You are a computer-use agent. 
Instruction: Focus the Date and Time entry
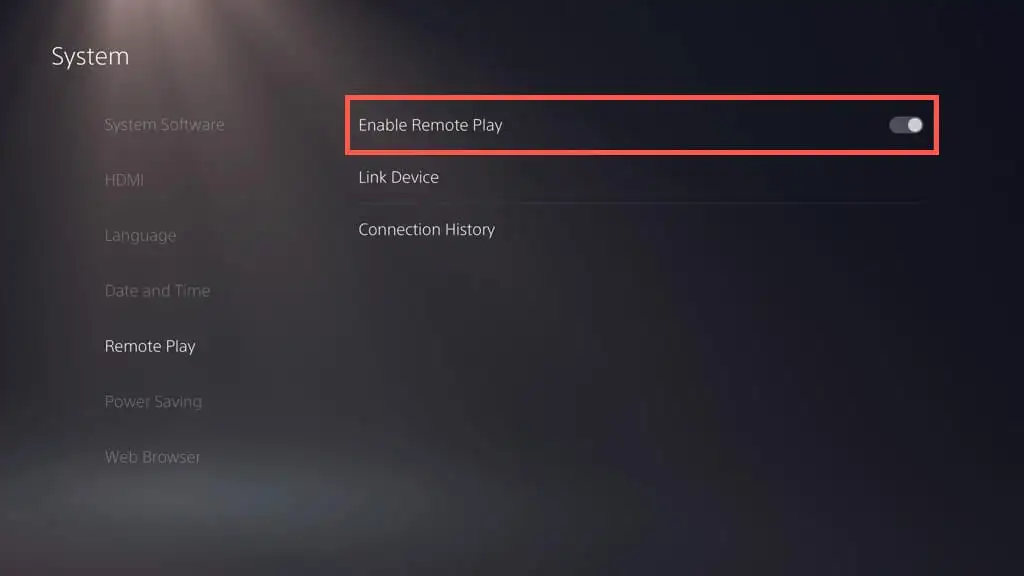157,291
